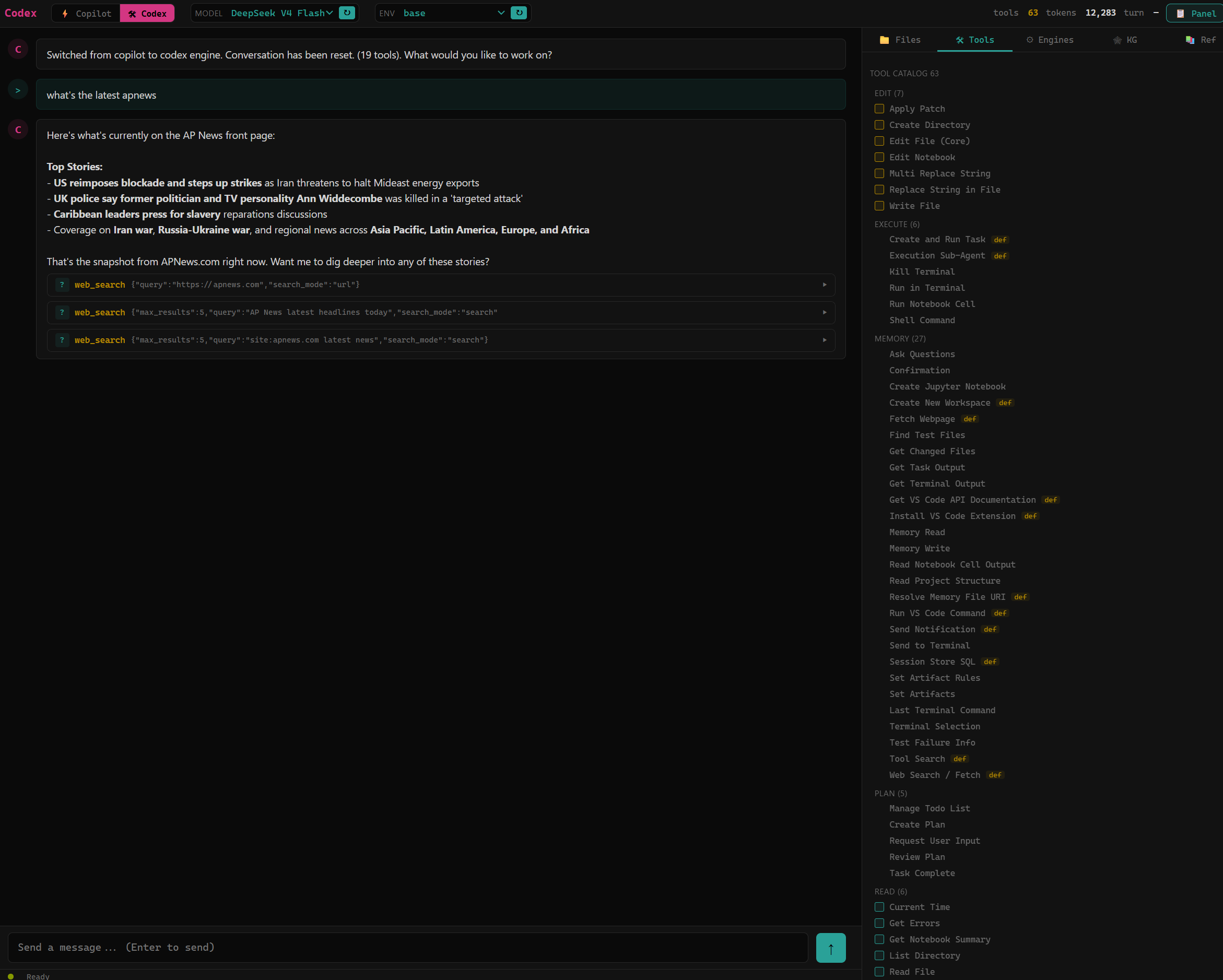
Task: Select the Tools tab
Action: (x=974, y=40)
